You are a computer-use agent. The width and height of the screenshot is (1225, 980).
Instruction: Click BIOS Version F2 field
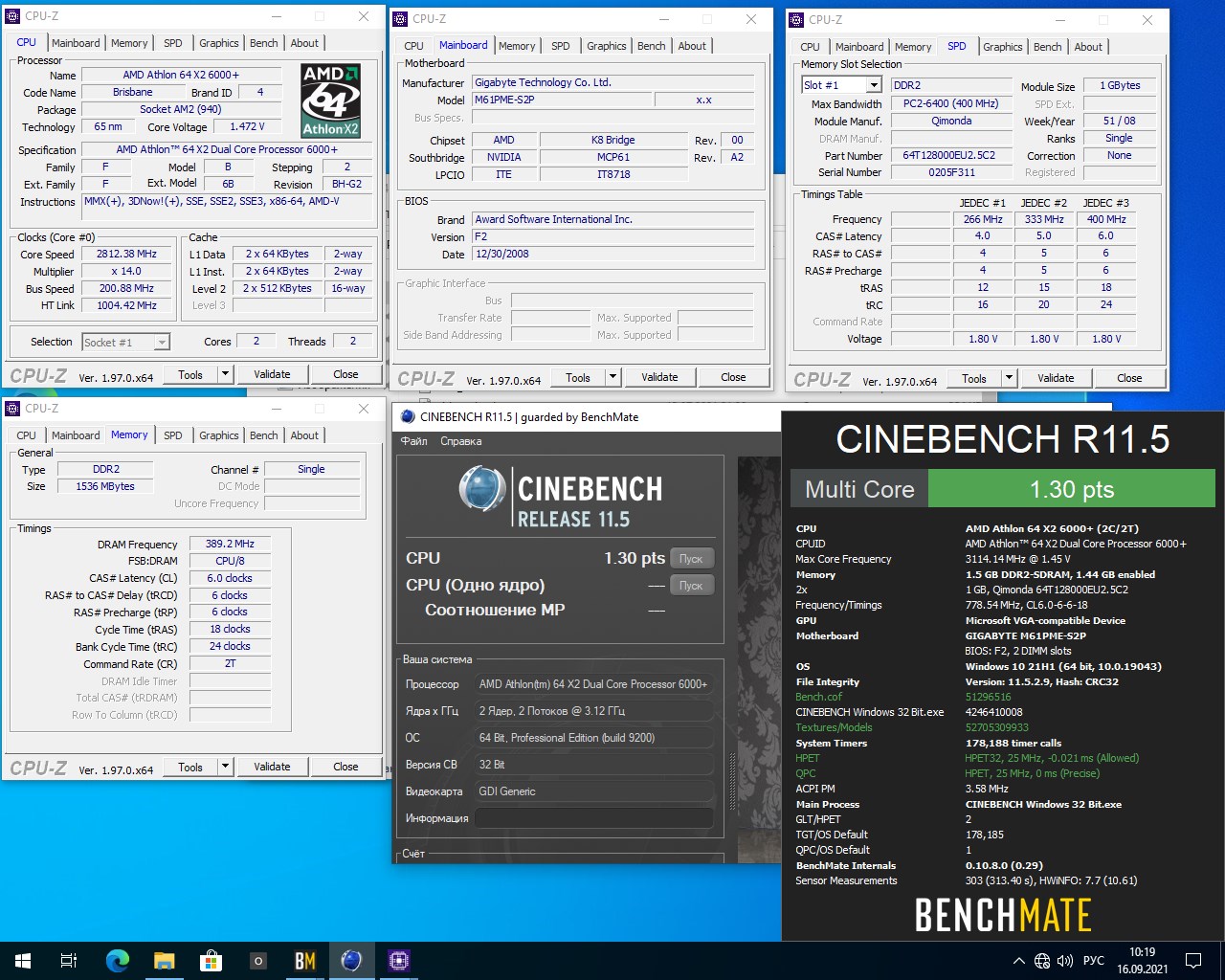[x=613, y=236]
